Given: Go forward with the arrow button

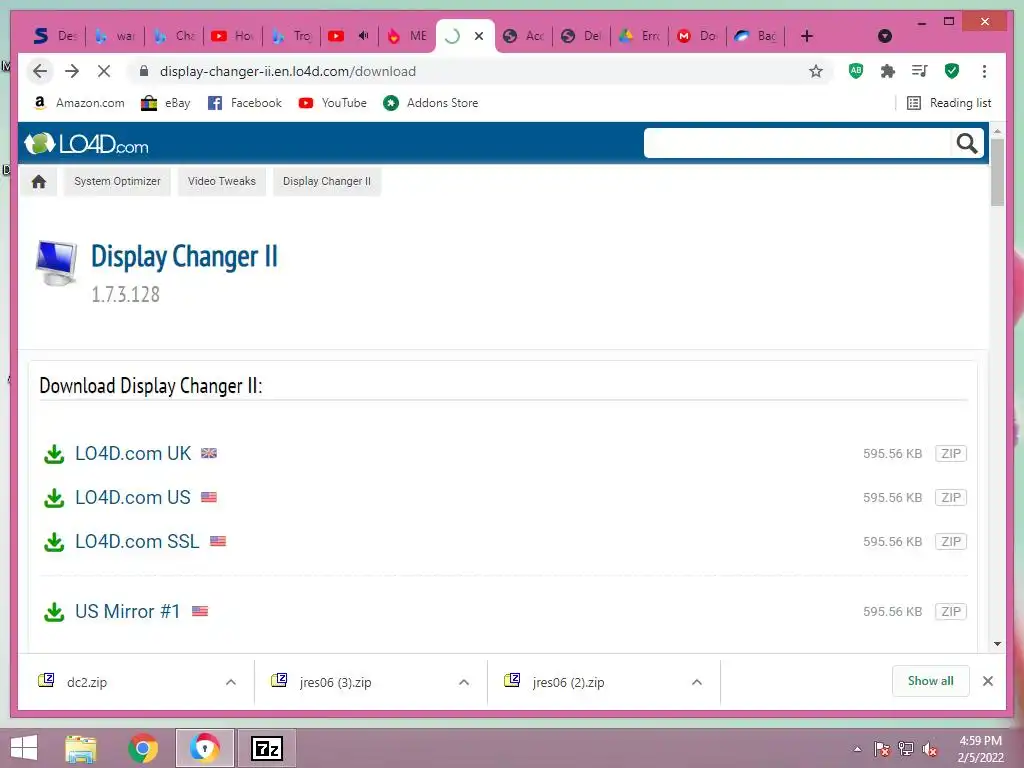Looking at the screenshot, I should [x=72, y=71].
